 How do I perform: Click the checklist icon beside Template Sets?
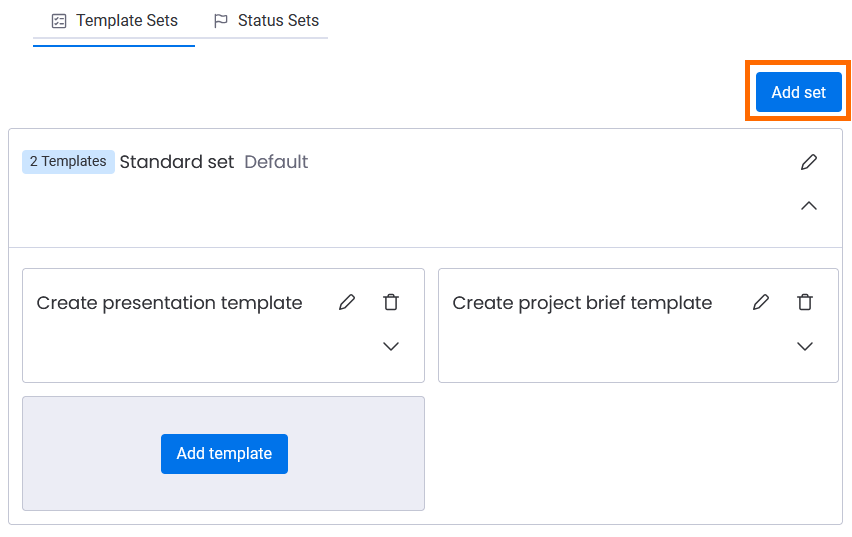coord(59,21)
